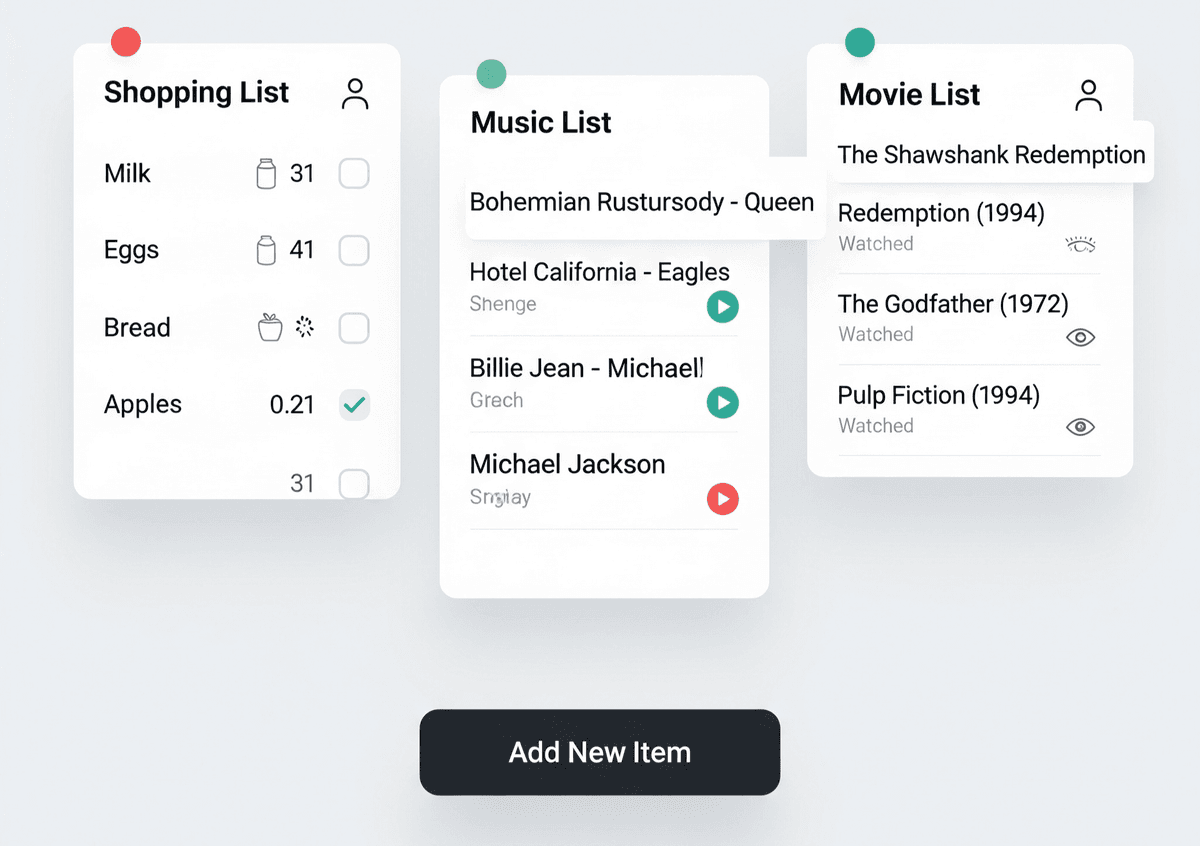The height and width of the screenshot is (846, 1200).
Task: Click the Michael Jackson track title
Action: 567,464
